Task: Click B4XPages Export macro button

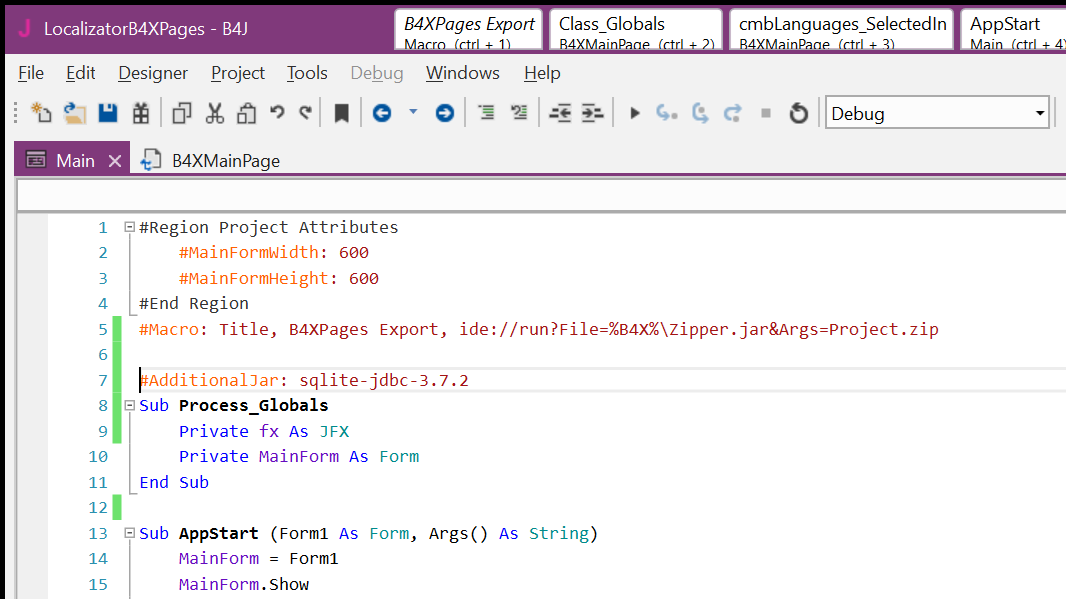Action: click(x=468, y=30)
